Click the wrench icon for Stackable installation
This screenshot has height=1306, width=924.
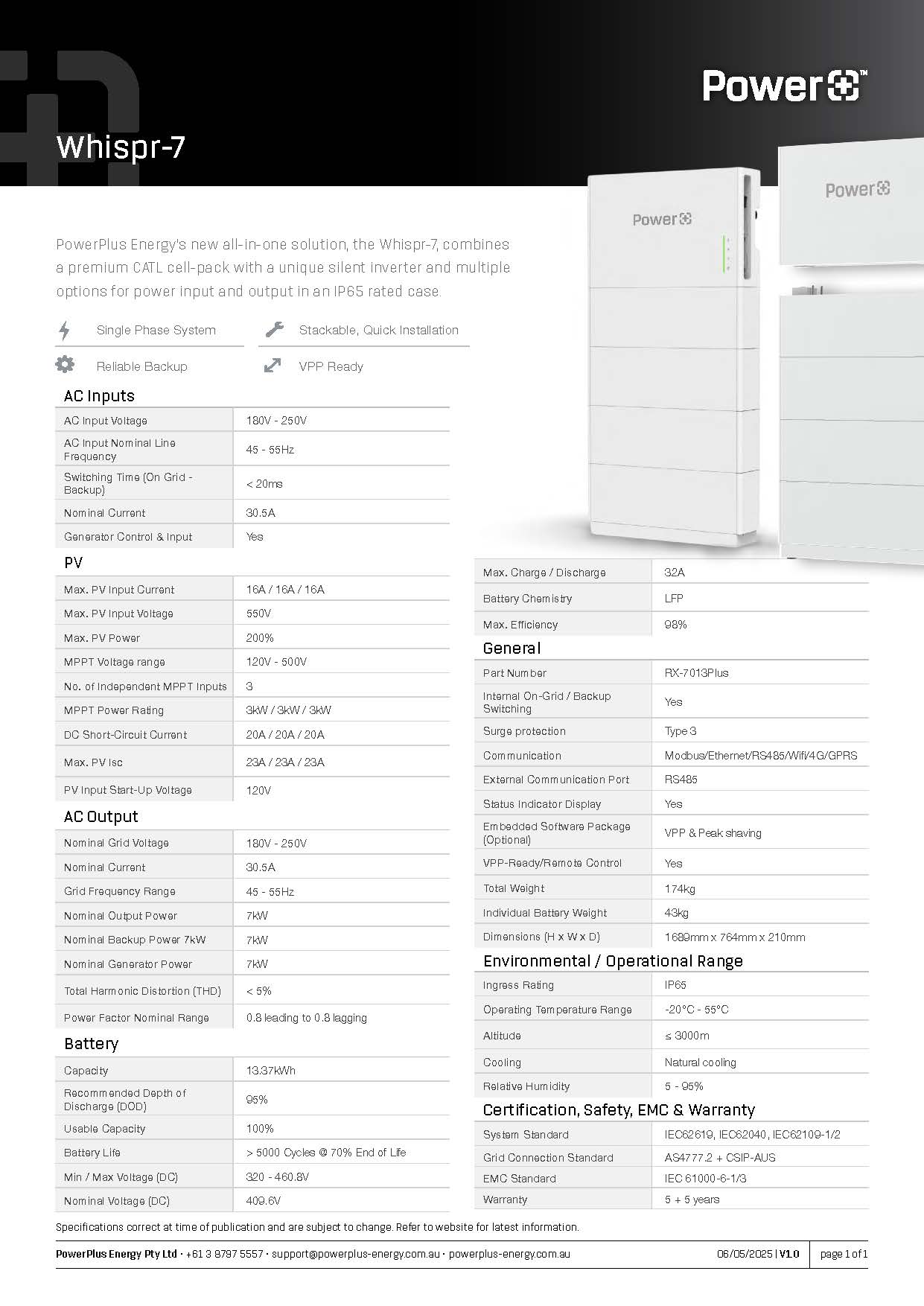click(275, 329)
